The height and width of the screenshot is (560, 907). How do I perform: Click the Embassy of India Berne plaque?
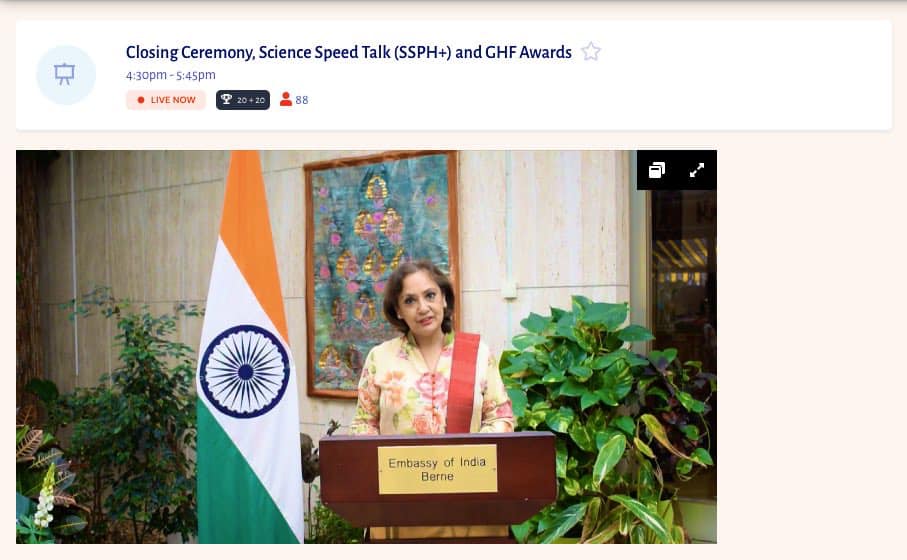click(437, 469)
